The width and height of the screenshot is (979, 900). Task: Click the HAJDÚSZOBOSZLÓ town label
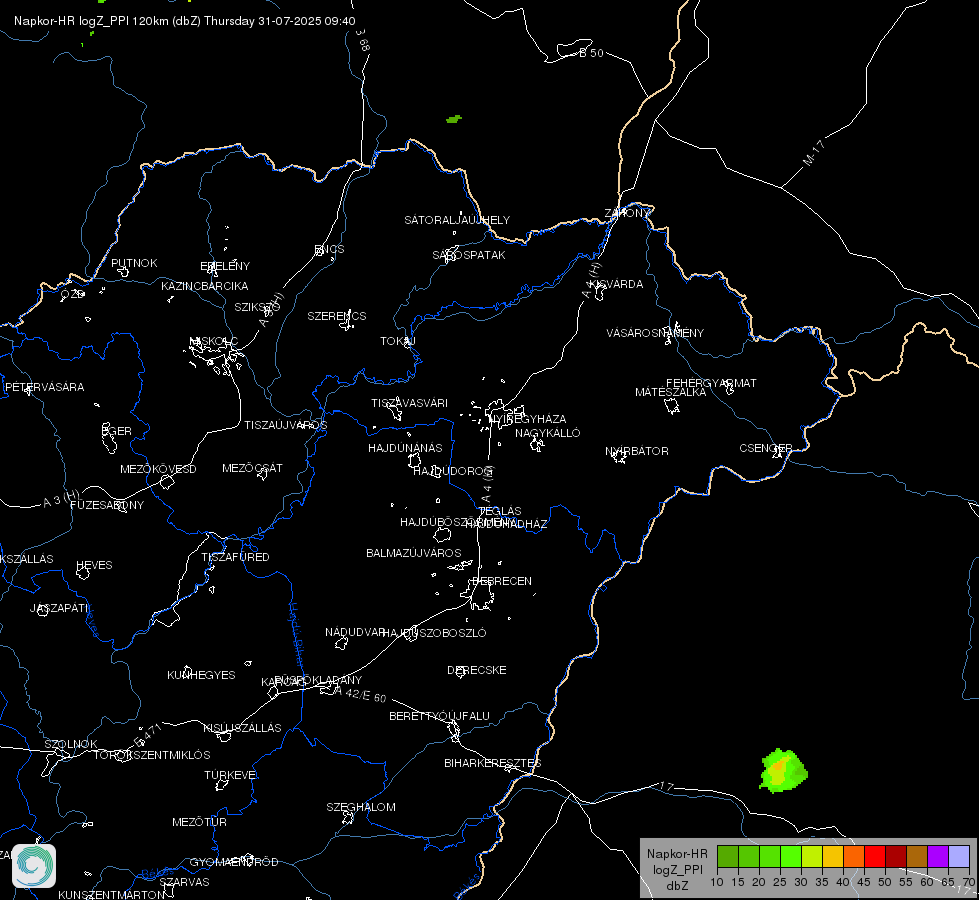pos(435,633)
